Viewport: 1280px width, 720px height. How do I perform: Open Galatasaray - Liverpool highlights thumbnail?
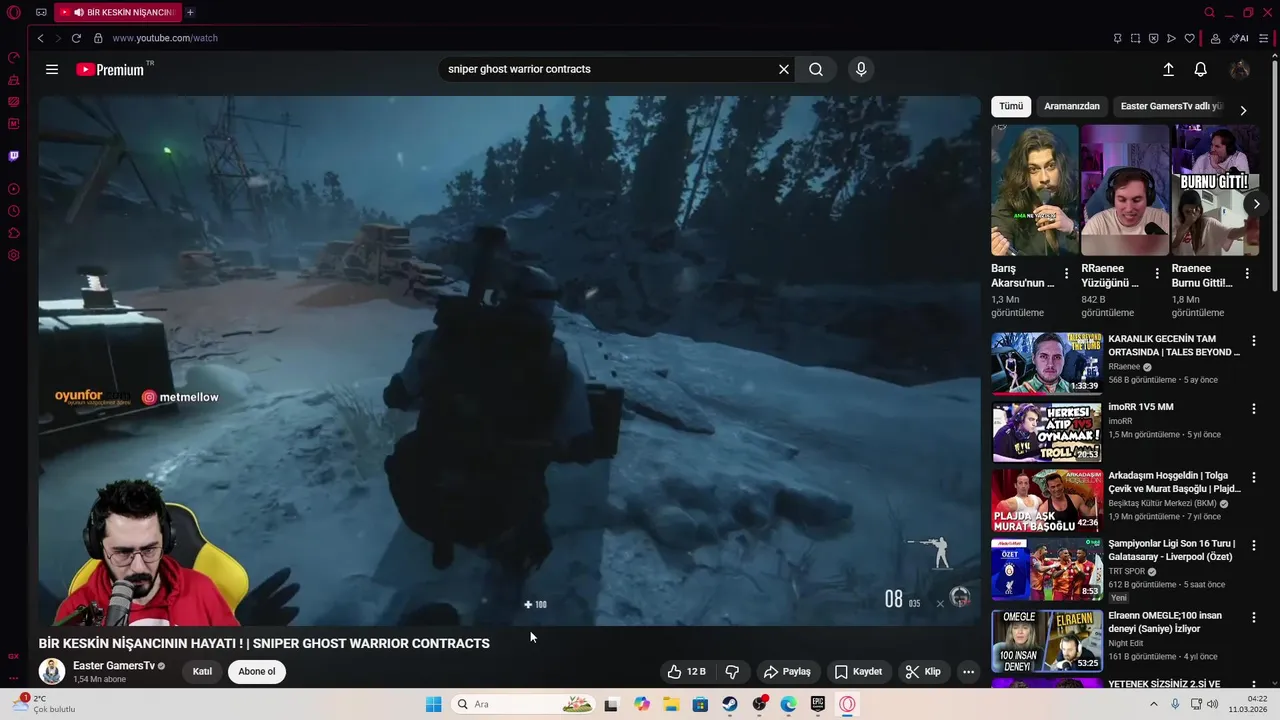tap(1046, 569)
